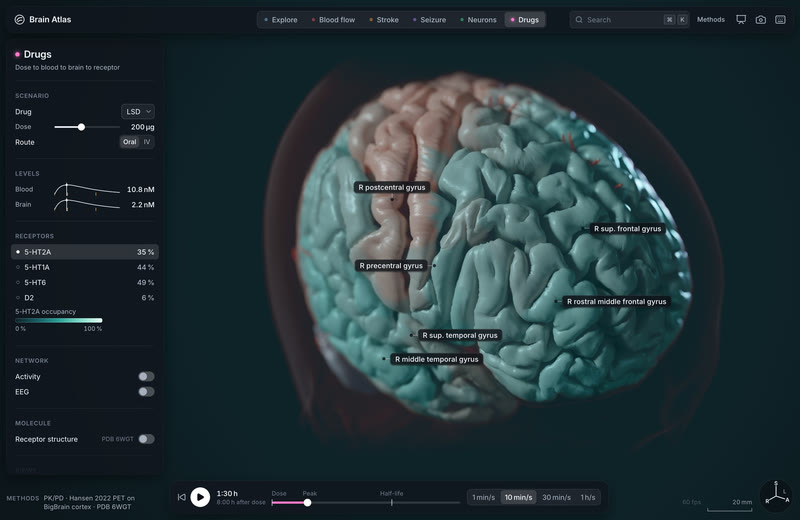
Task: Click the PK/PD Hansen 2022 methods text
Action: coord(89,502)
